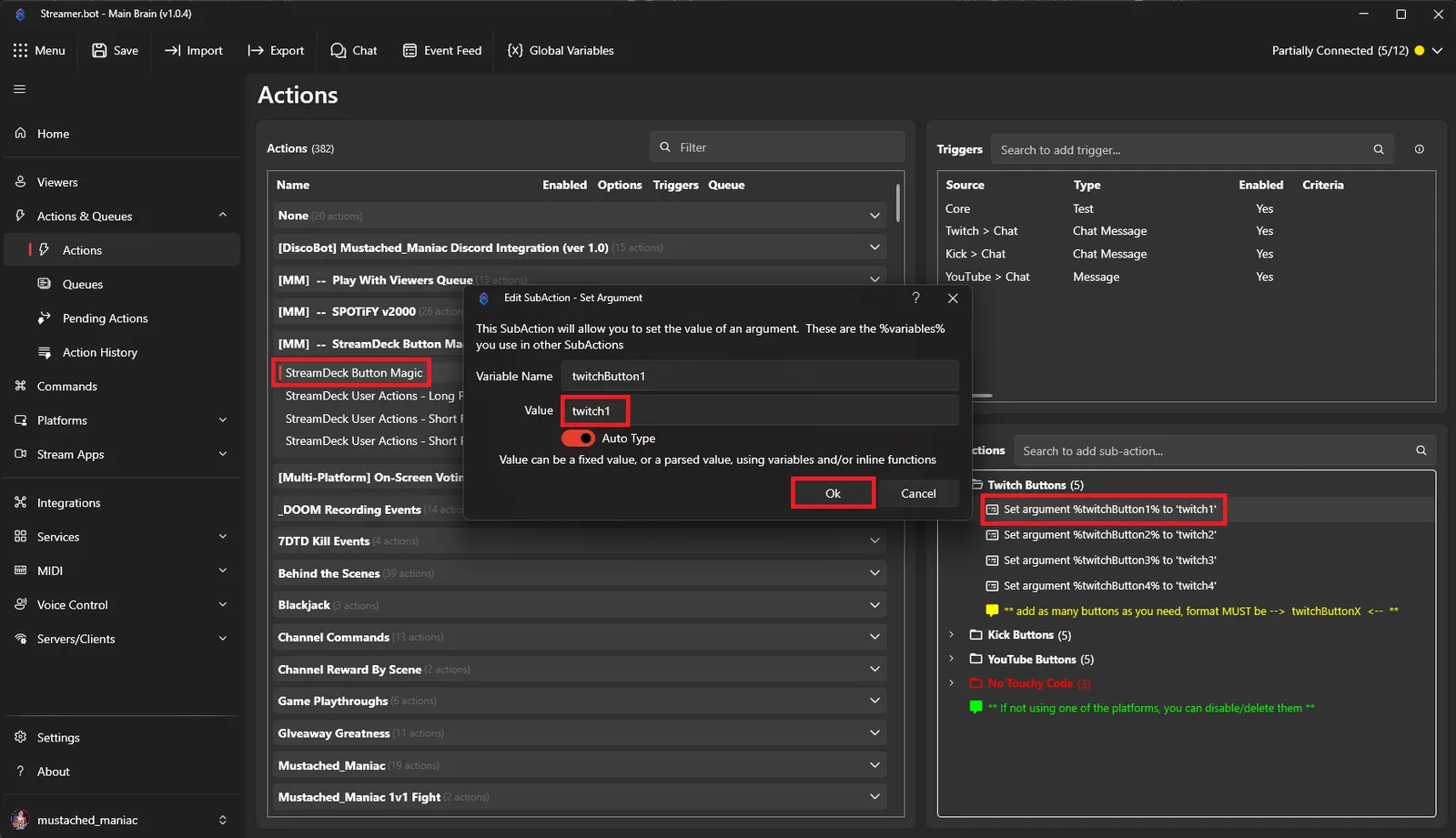Screen dimensions: 1456x838
Task: Expand the YouTube Buttons folder
Action: (x=951, y=659)
